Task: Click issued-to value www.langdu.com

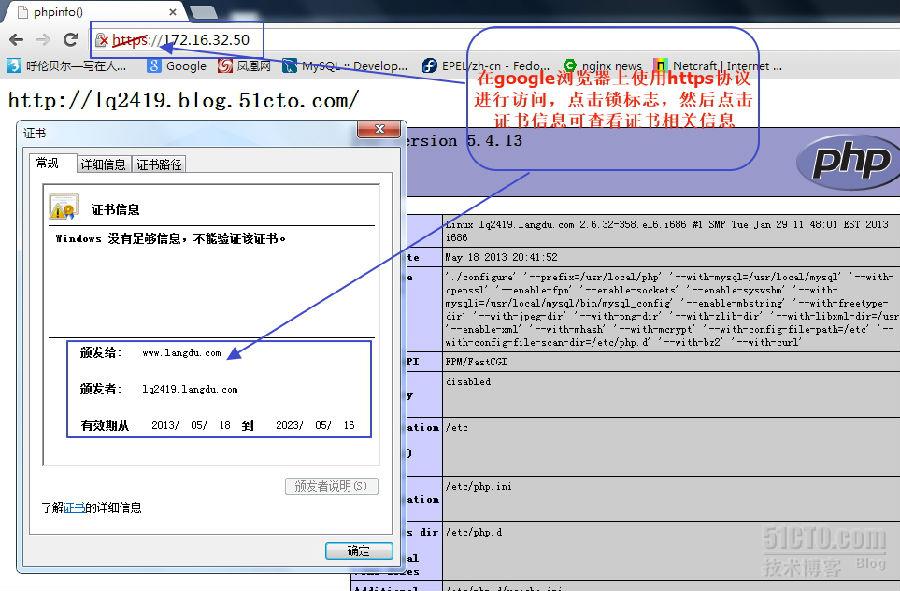Action: click(182, 353)
